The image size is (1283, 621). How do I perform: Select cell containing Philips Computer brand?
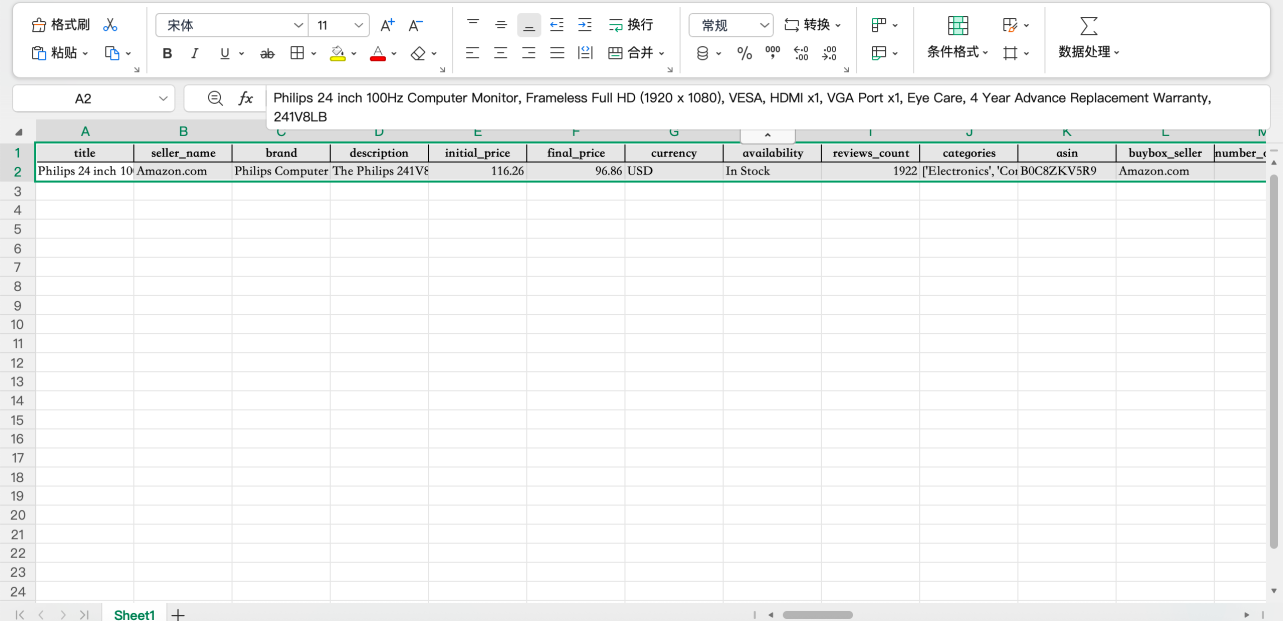click(x=281, y=171)
